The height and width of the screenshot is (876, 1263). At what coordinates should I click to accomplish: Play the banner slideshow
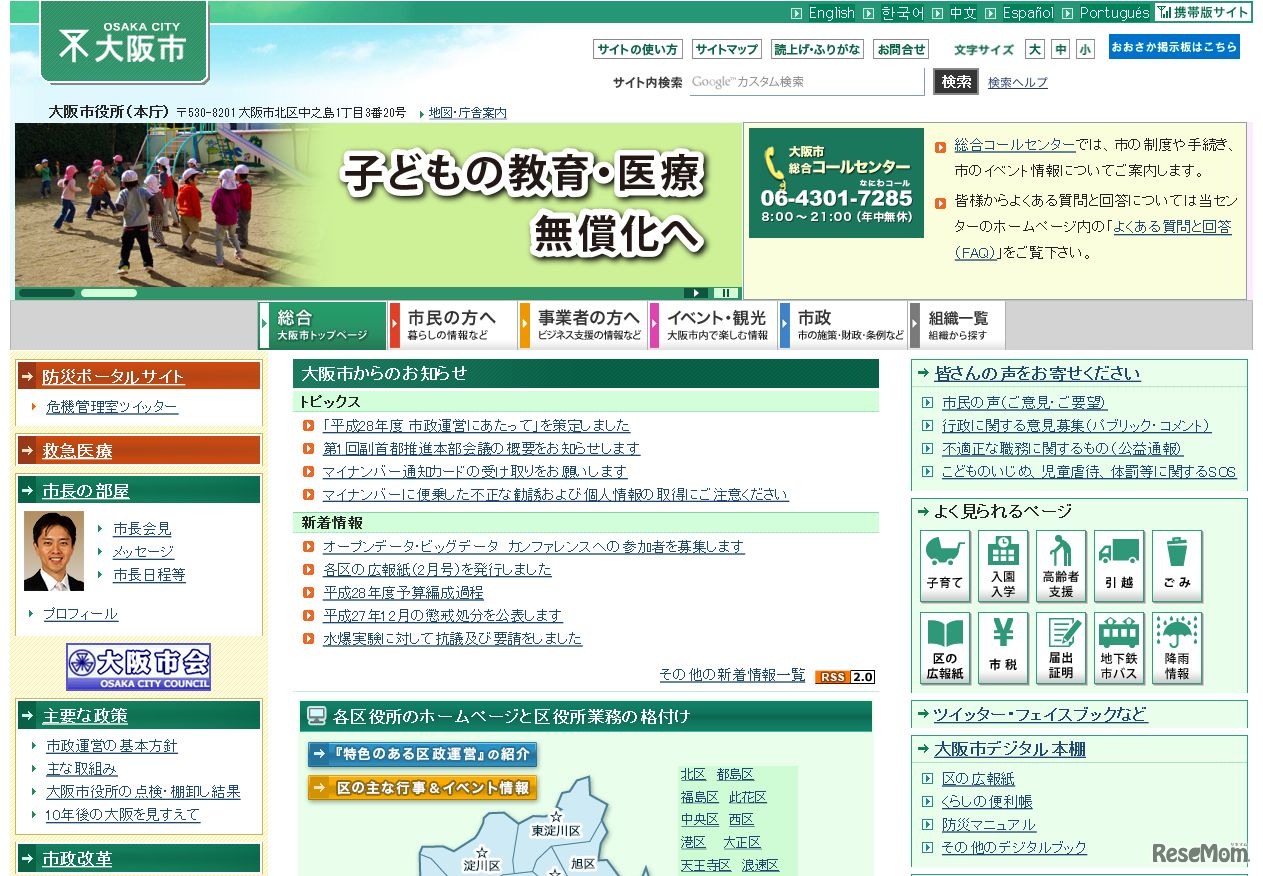pyautogui.click(x=696, y=293)
